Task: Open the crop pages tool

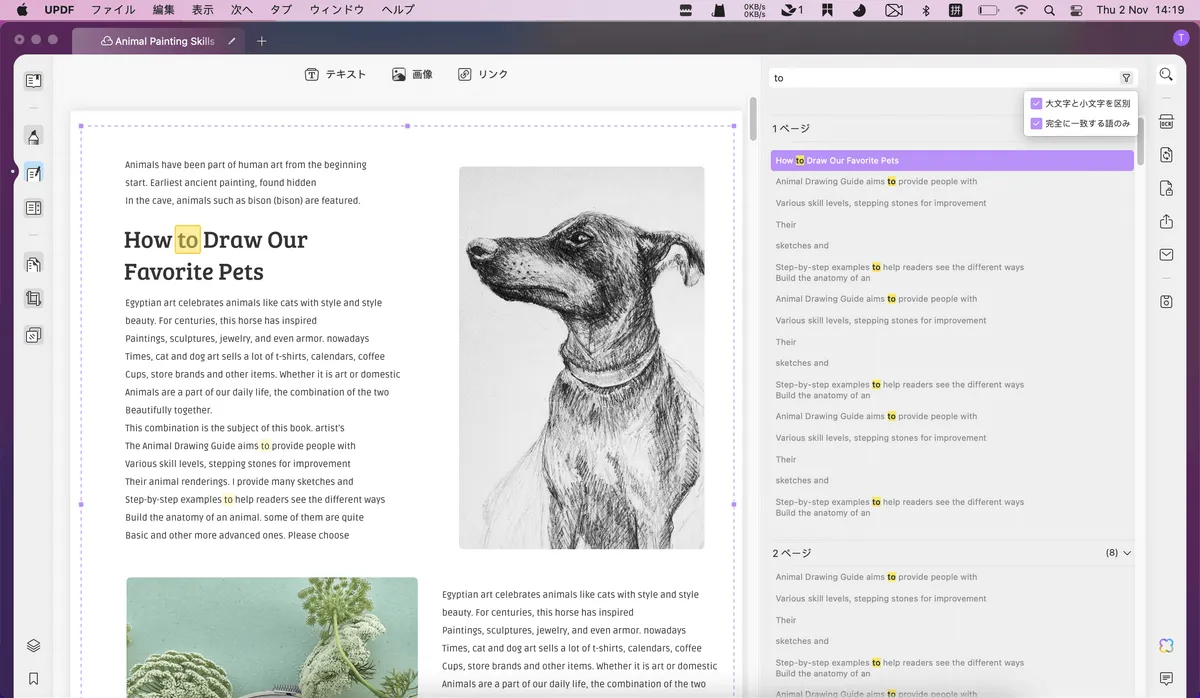Action: click(33, 299)
